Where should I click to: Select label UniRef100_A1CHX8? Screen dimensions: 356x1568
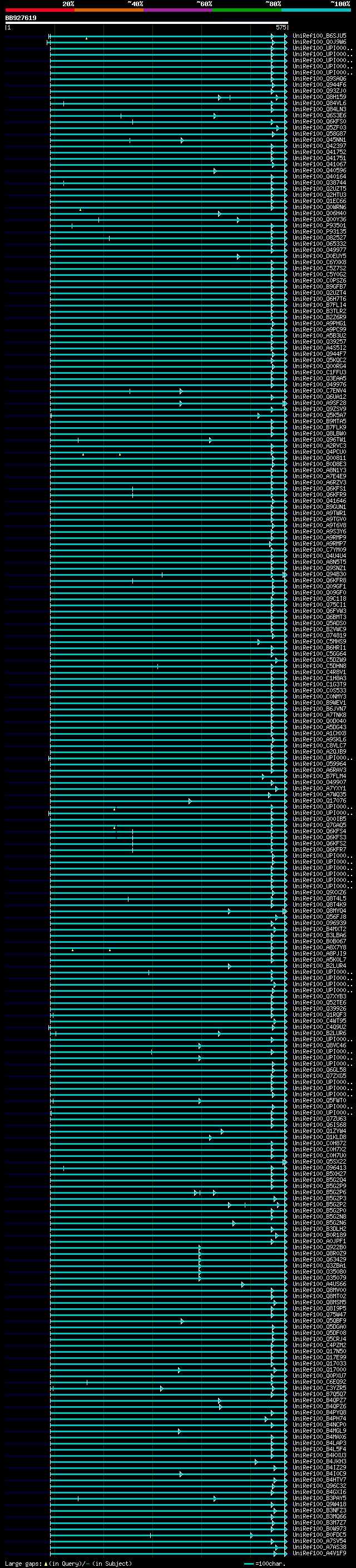tap(319, 734)
